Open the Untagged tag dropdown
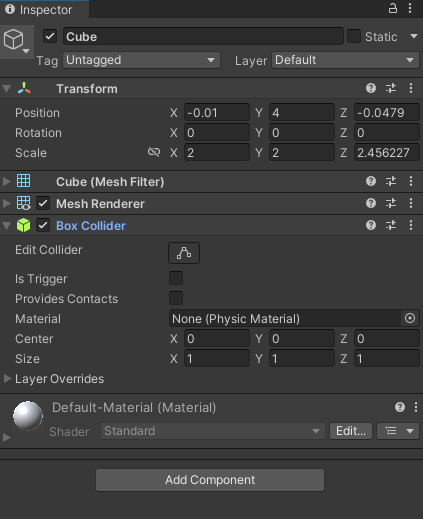The height and width of the screenshot is (519, 423). coord(141,60)
